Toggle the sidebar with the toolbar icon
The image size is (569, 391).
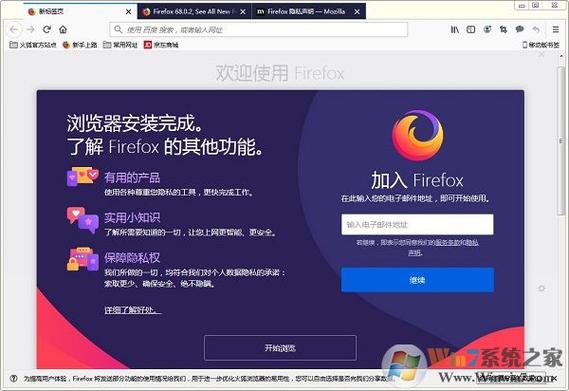point(471,29)
